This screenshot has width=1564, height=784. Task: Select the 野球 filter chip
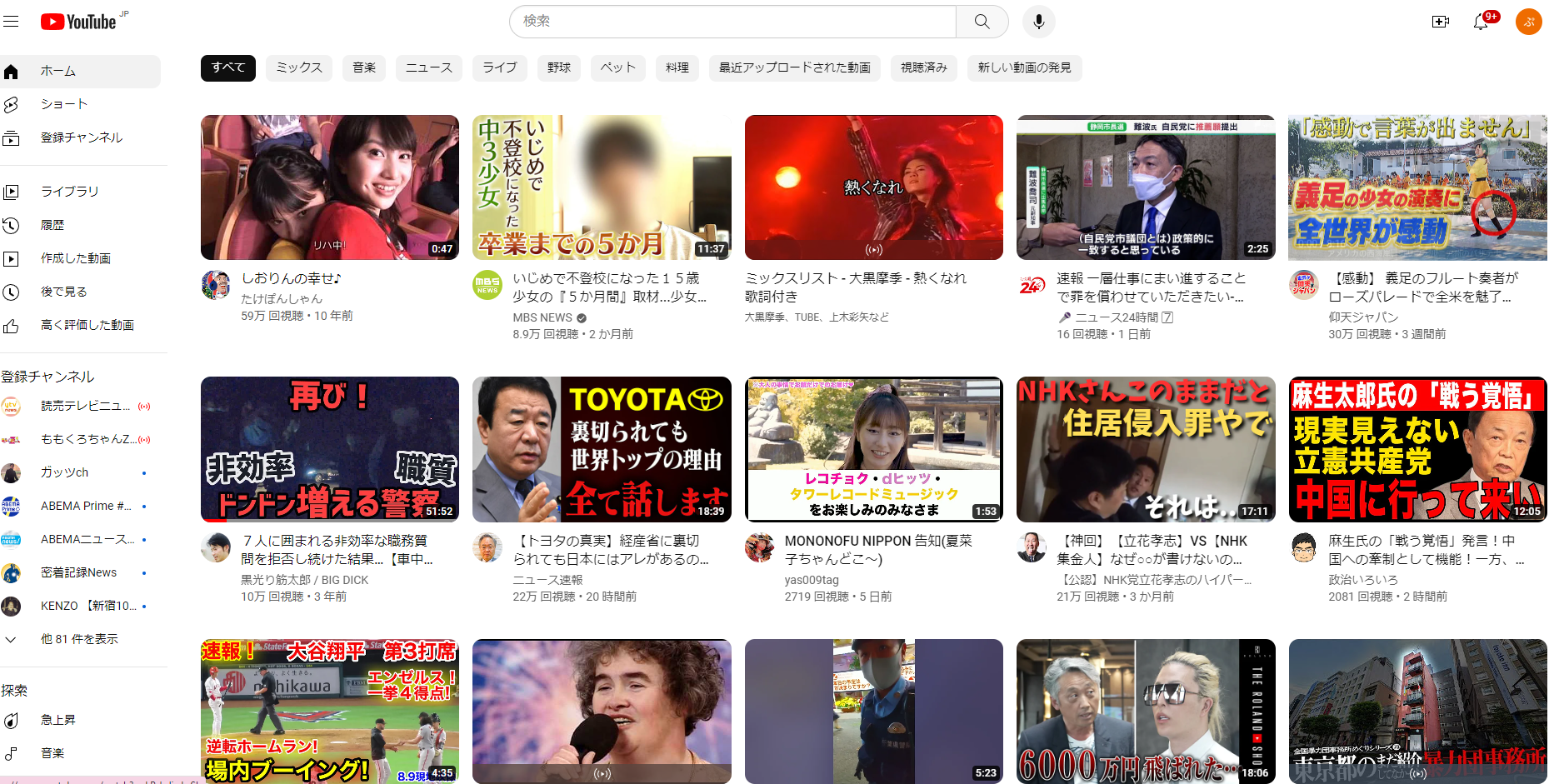[x=559, y=67]
